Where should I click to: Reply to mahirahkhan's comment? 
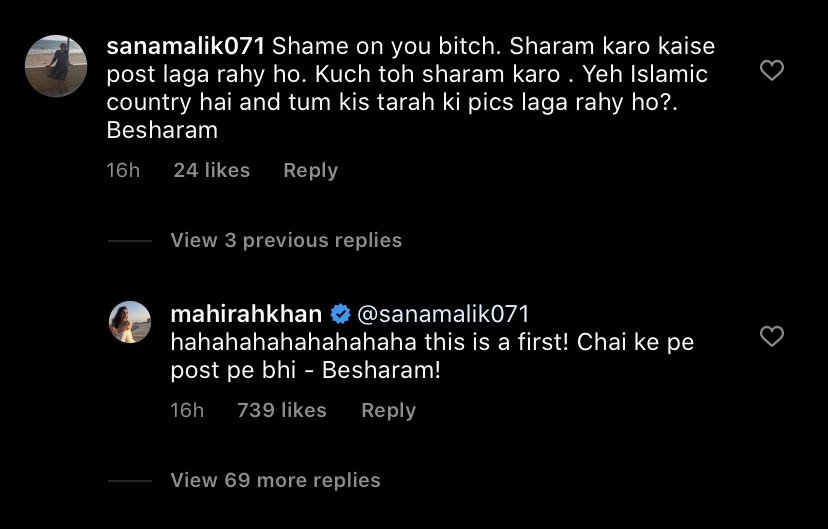click(388, 410)
